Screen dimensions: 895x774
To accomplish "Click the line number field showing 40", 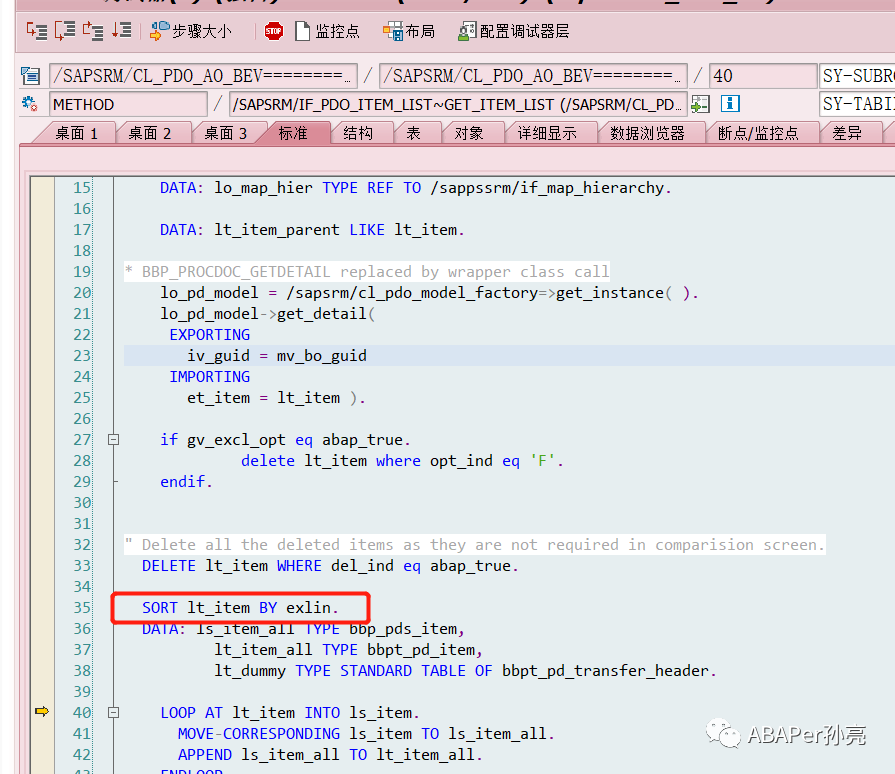I will pos(763,76).
